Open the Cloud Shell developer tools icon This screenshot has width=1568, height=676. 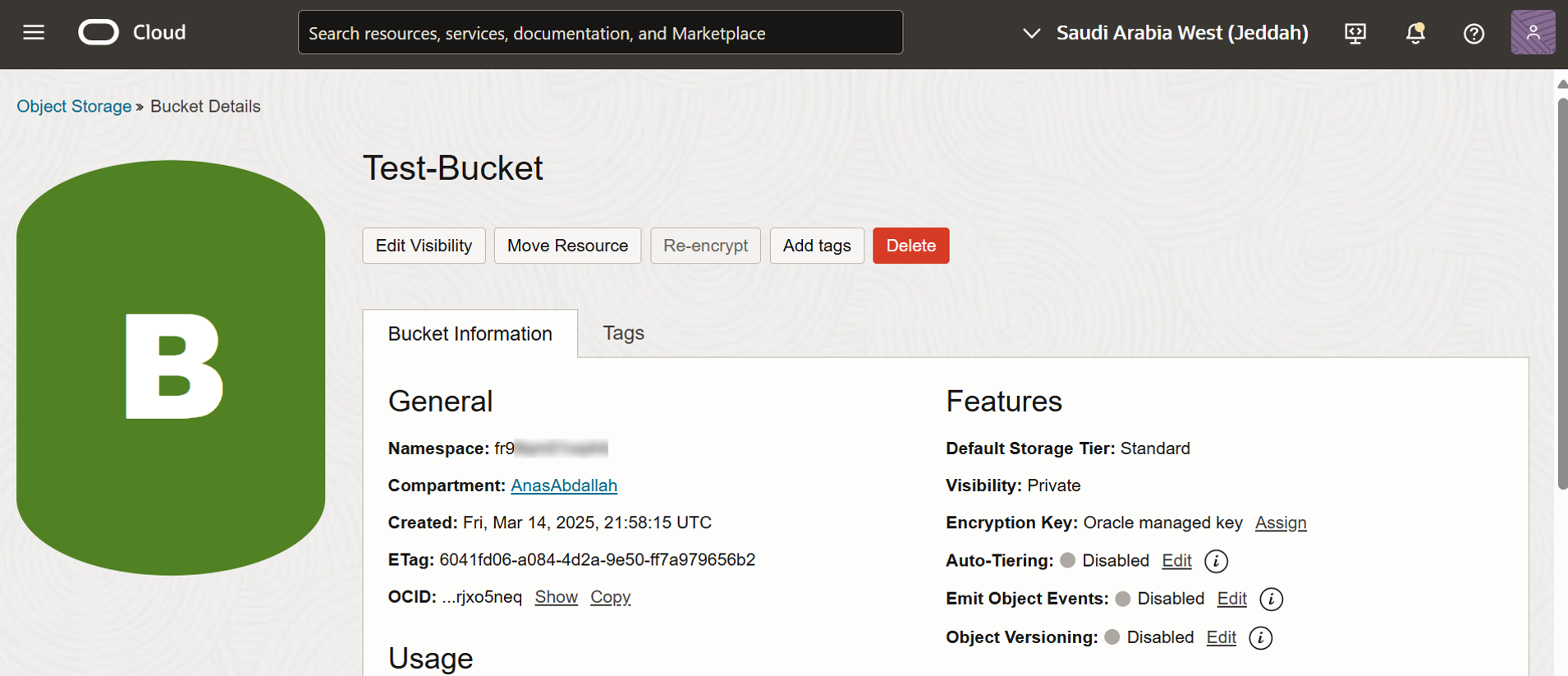click(1355, 34)
